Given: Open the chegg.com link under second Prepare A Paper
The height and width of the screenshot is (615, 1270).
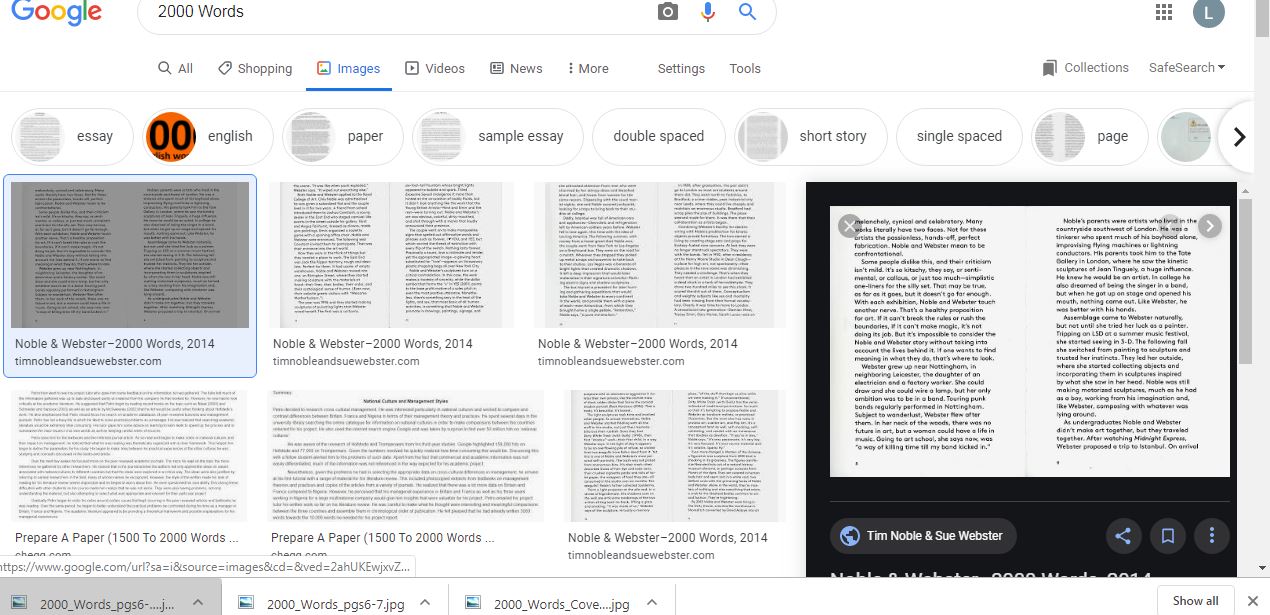Looking at the screenshot, I should point(298,555).
